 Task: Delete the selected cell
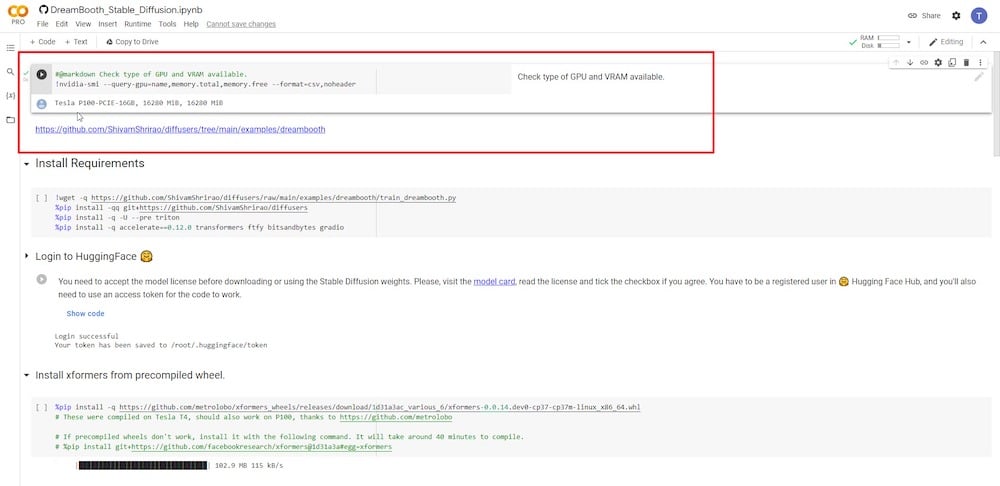pyautogui.click(x=966, y=63)
